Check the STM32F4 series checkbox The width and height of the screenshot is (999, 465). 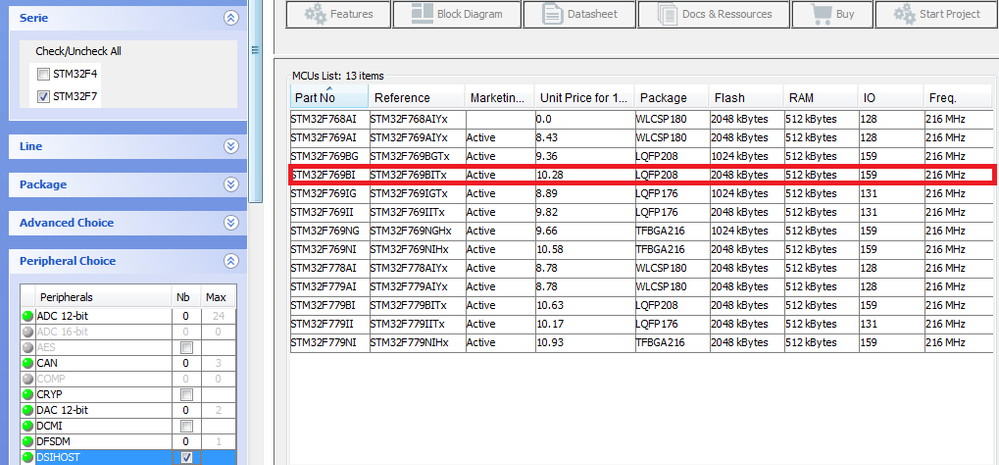43,75
